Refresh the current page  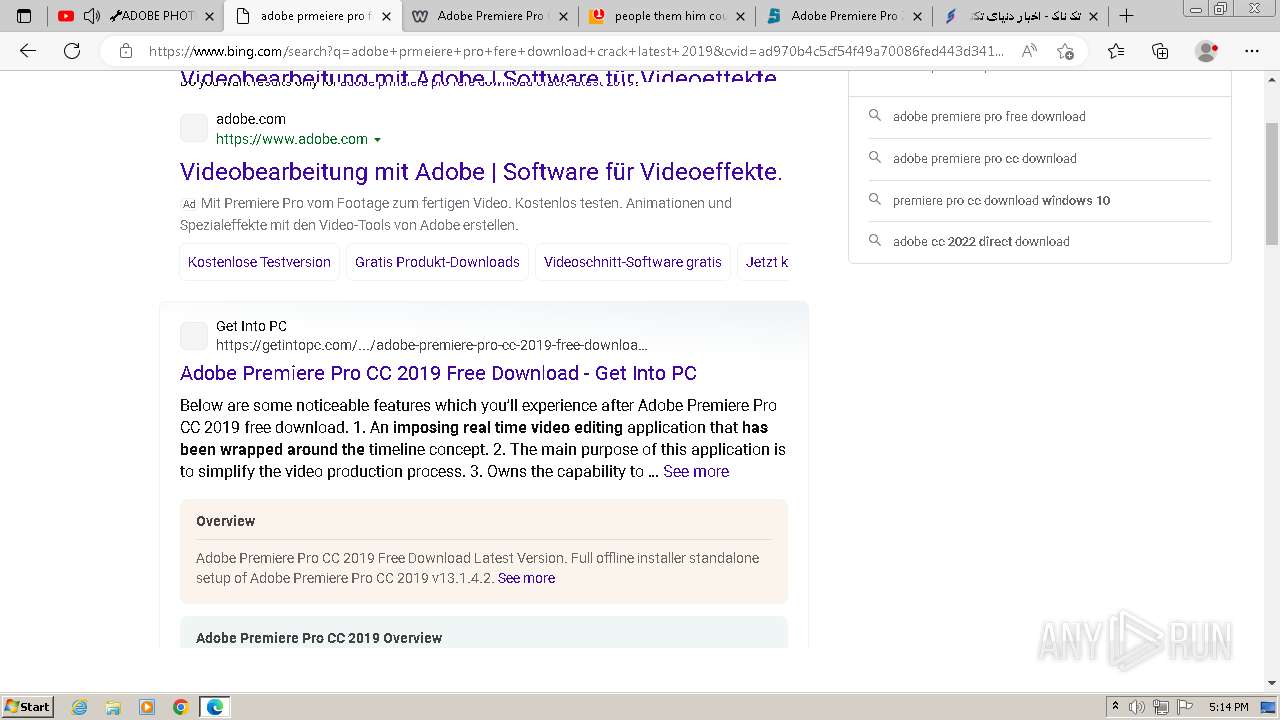coord(72,51)
